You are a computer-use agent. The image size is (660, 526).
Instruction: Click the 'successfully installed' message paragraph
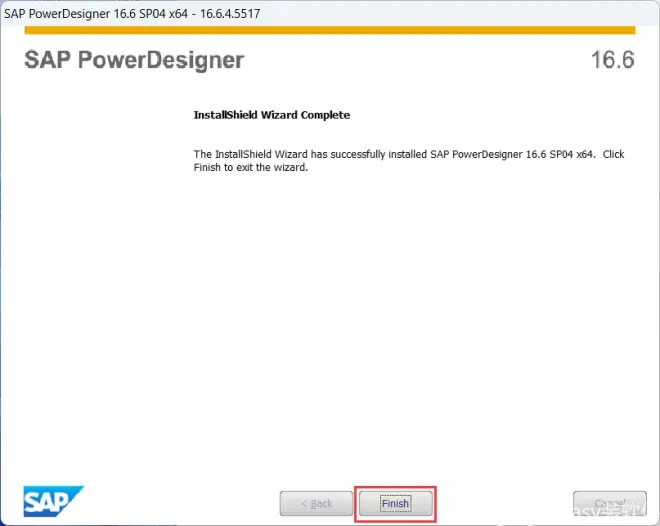tap(409, 161)
